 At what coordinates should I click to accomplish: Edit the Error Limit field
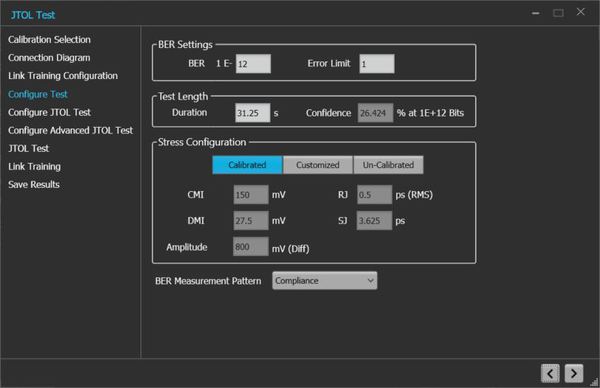(x=377, y=64)
